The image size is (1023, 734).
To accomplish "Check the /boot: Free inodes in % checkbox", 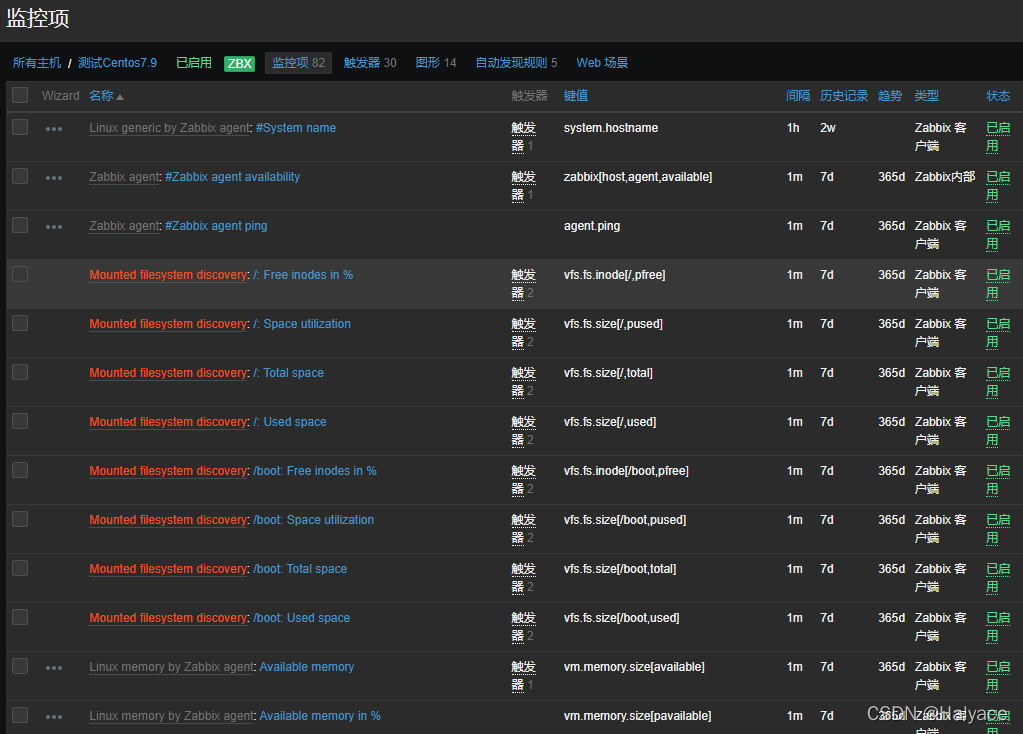I will (x=20, y=470).
